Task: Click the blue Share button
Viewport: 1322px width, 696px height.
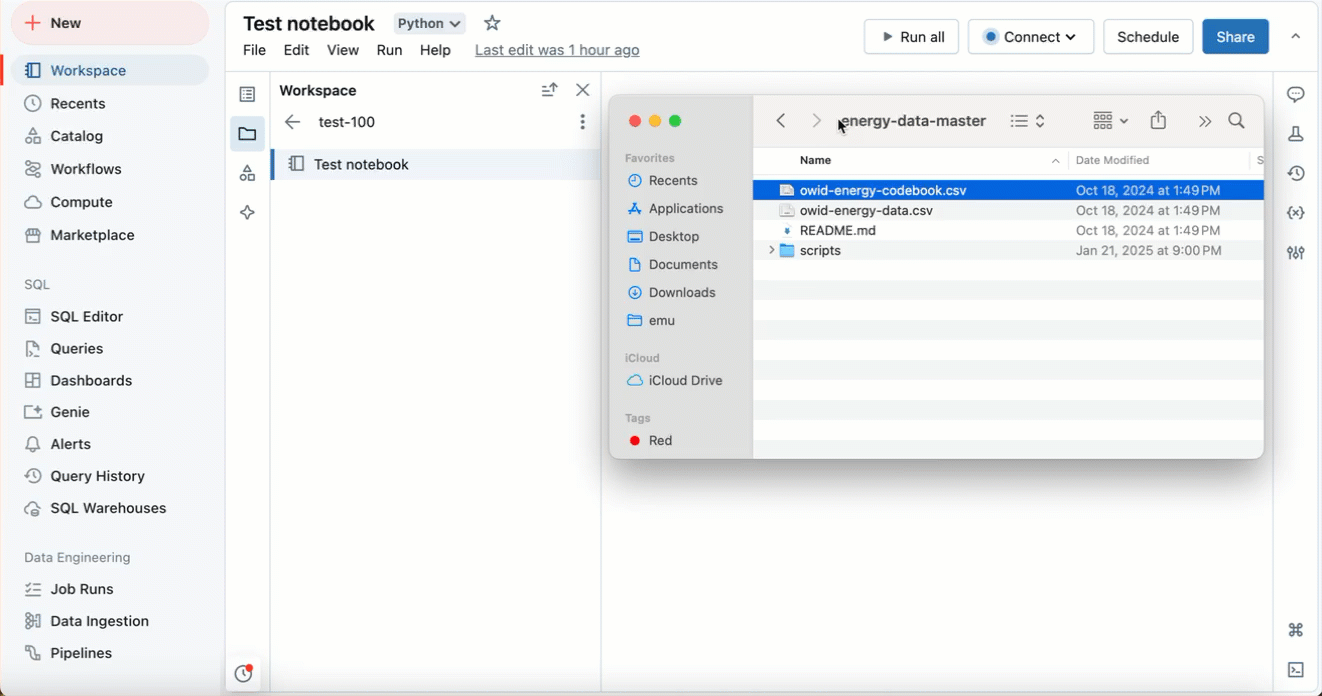Action: click(1235, 36)
